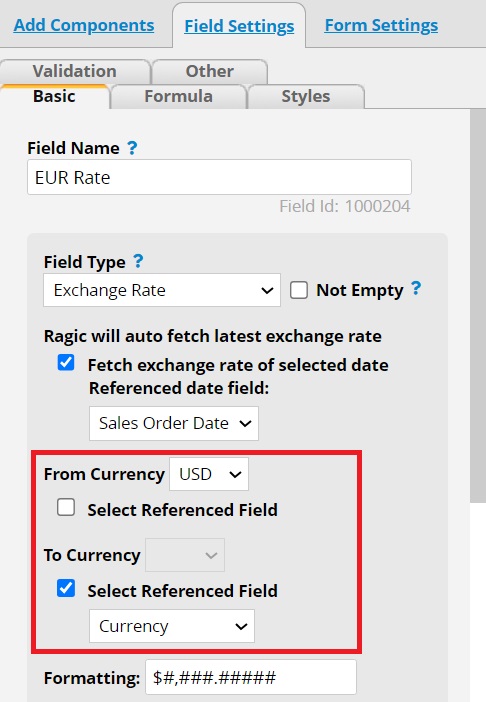Open the Formula tab
This screenshot has height=702, width=486.
(x=179, y=96)
